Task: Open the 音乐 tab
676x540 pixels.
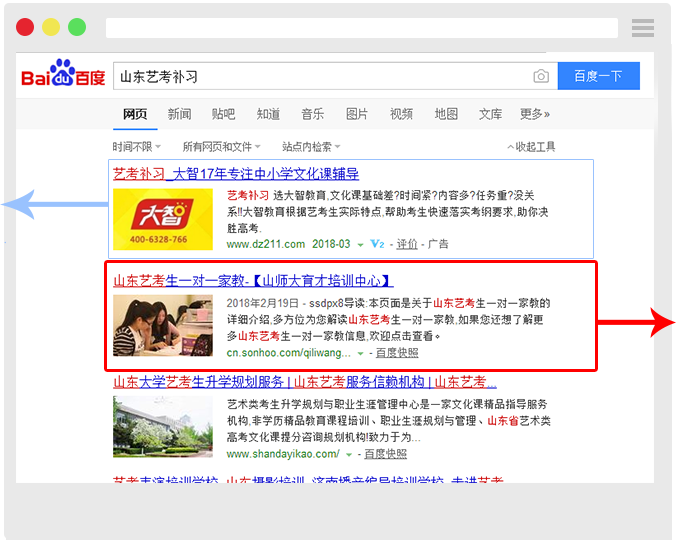Action: pos(313,114)
